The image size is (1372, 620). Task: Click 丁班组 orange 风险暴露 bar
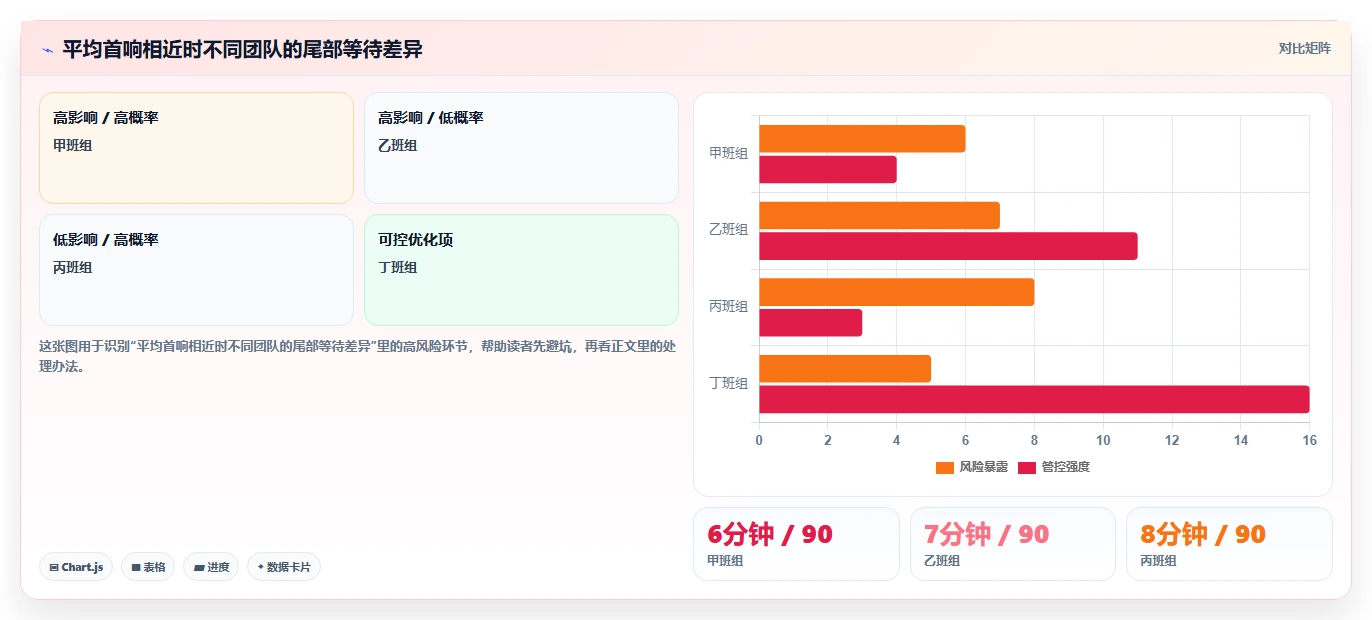[845, 369]
